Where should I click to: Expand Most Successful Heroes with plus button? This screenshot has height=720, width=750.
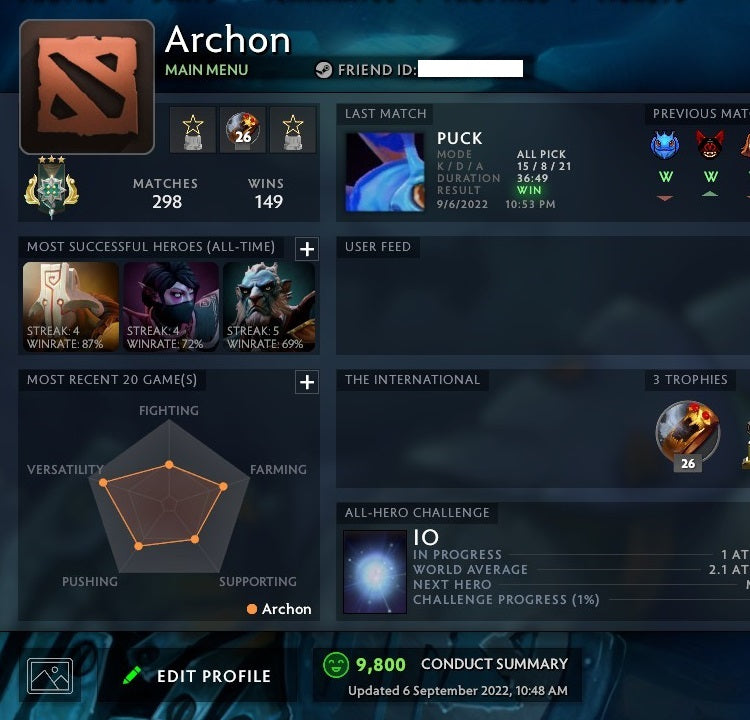(307, 249)
